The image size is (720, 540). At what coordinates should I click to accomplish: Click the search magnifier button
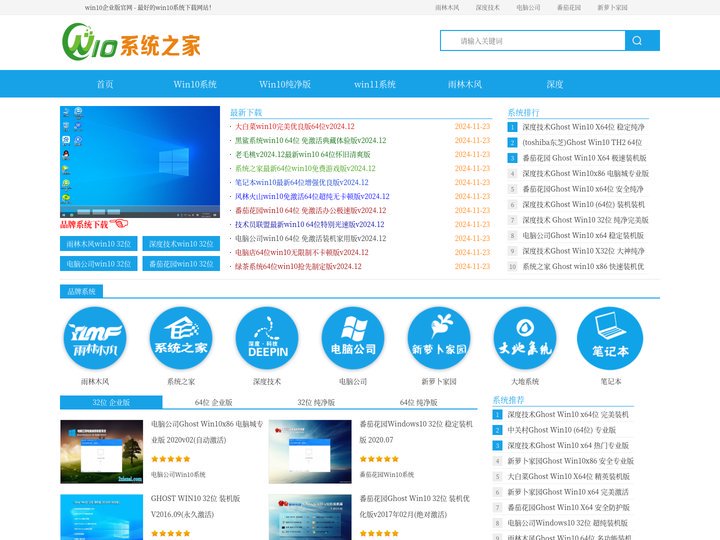coord(642,40)
